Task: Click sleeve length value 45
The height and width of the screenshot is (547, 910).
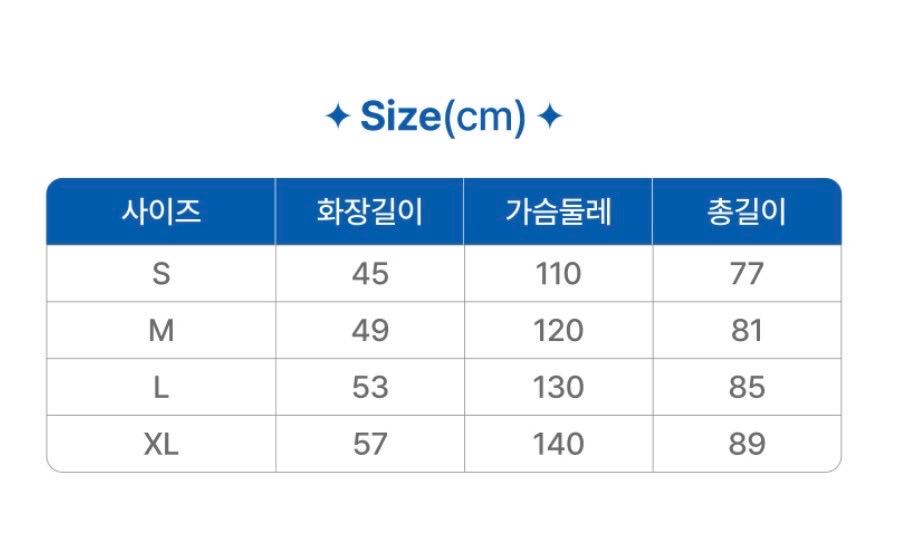Action: coord(369,274)
